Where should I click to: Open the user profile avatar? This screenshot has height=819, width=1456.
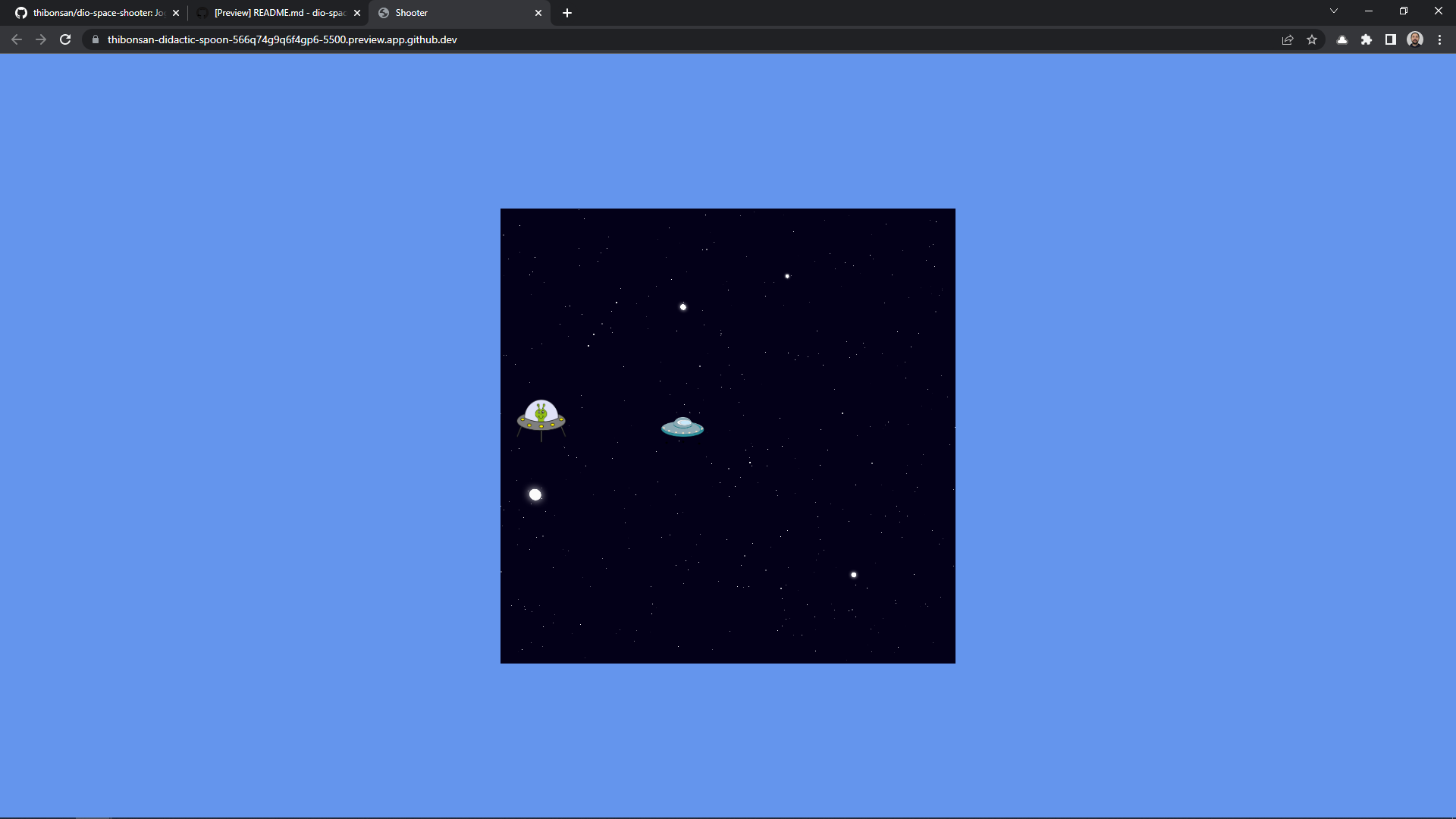(1415, 39)
